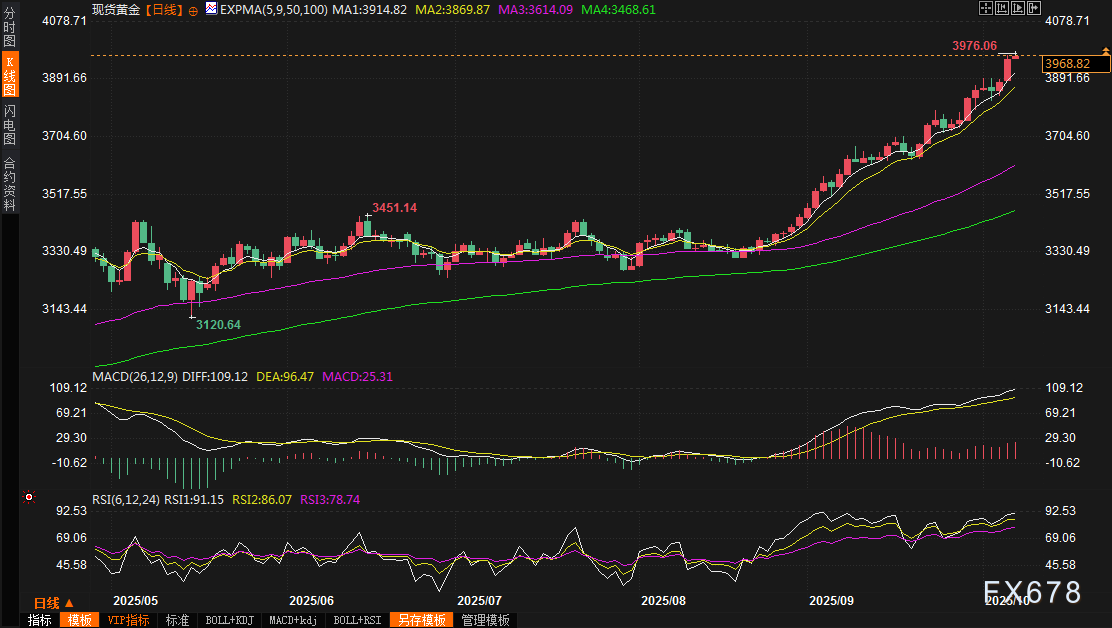Click the crosshair cursor icon in top toolbar
This screenshot has width=1112, height=628.
pos(985,8)
